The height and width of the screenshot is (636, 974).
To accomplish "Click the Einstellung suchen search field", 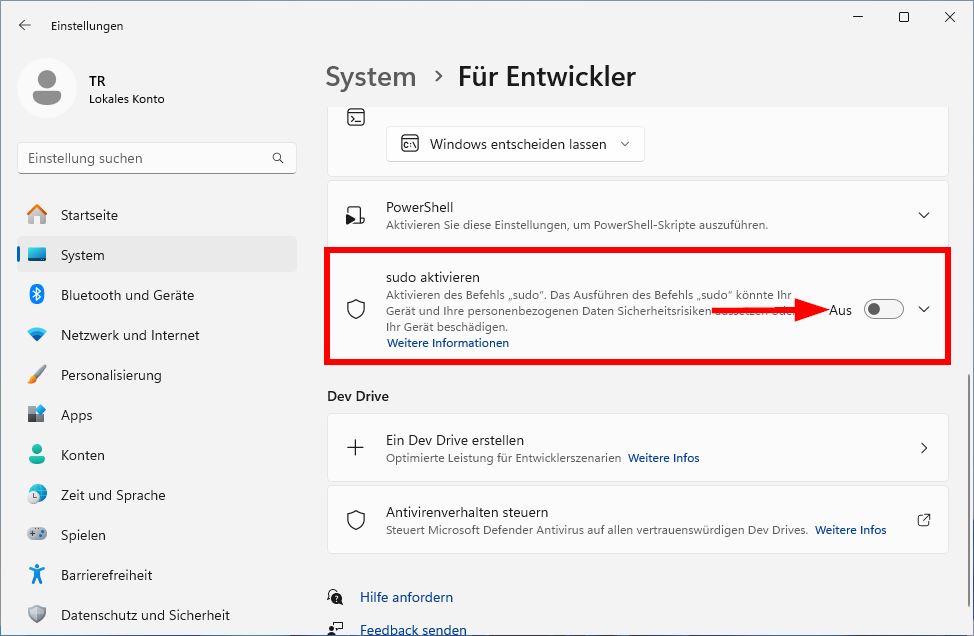I will [x=156, y=157].
